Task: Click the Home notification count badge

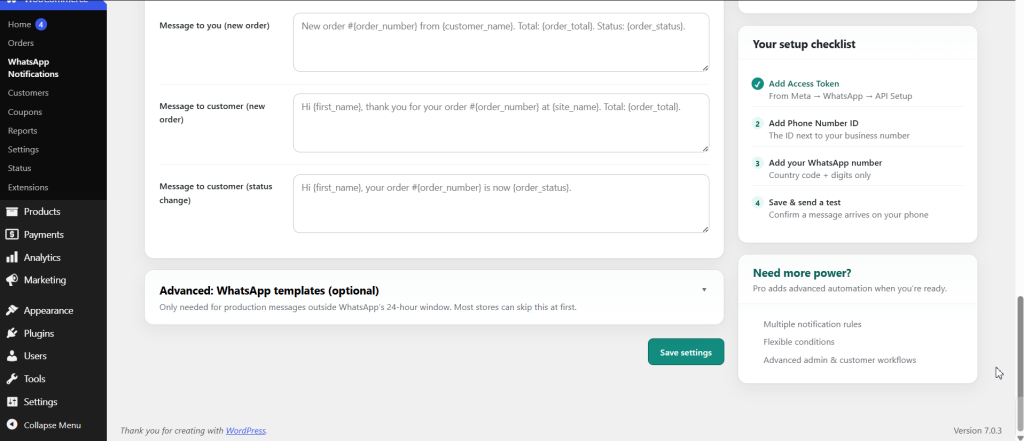Action: pos(41,24)
